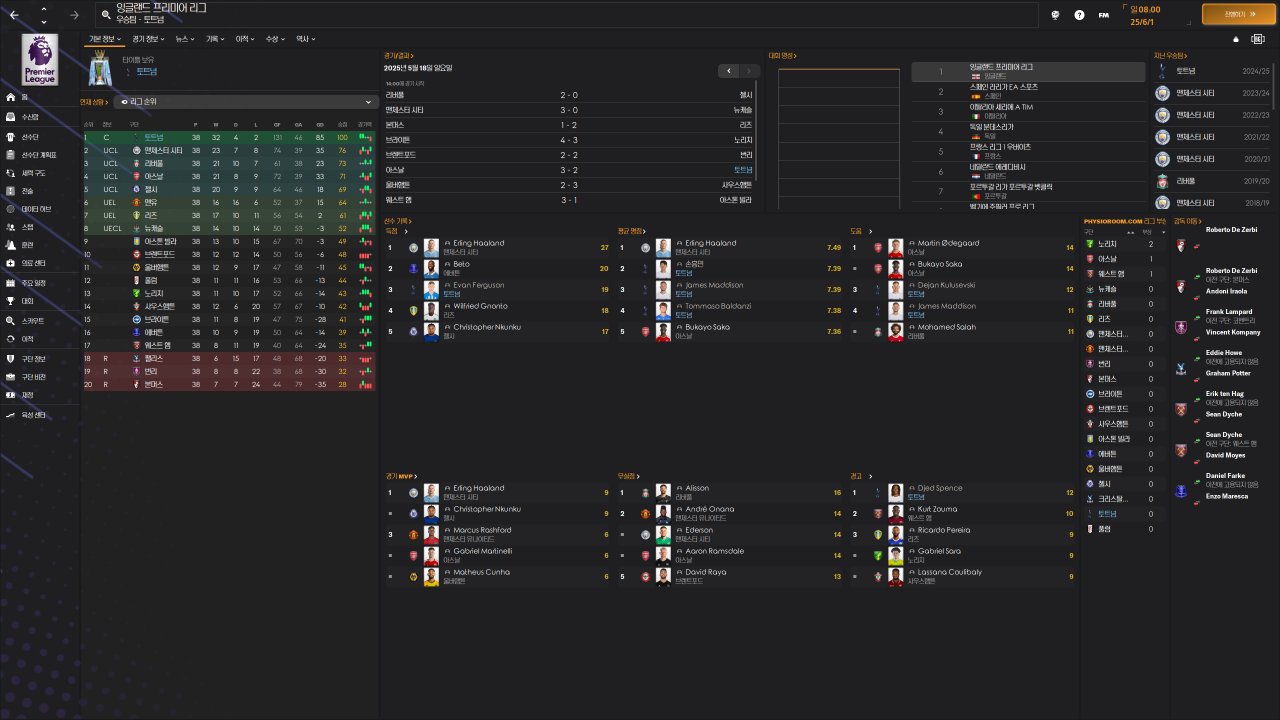Open the help question mark icon

pyautogui.click(x=1079, y=15)
